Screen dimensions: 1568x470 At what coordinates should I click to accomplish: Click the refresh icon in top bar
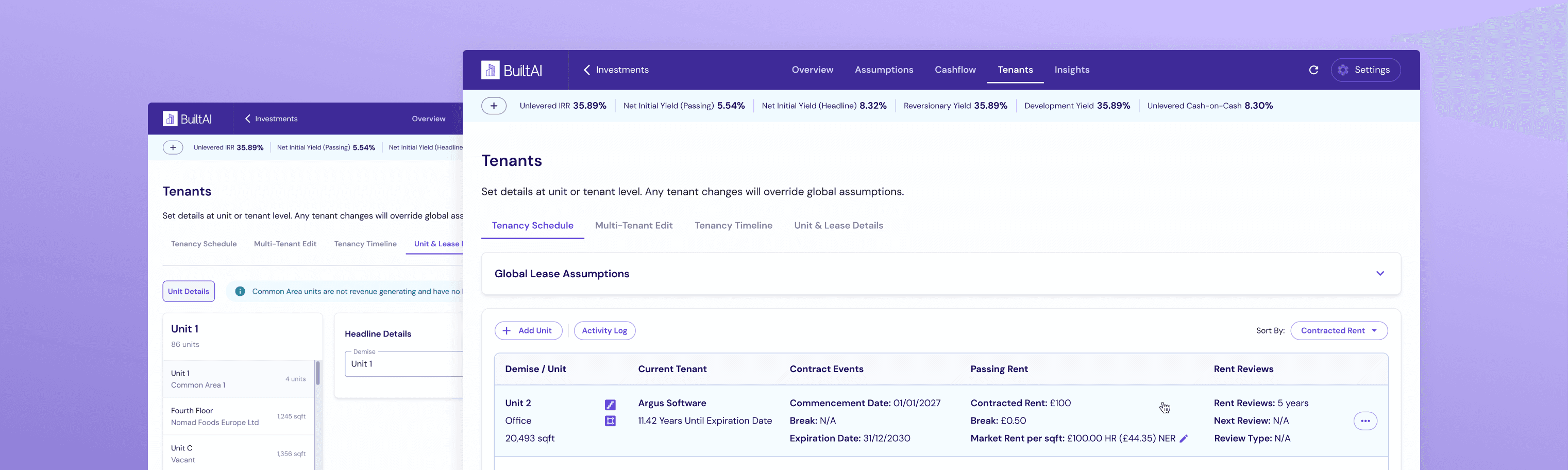click(1313, 70)
